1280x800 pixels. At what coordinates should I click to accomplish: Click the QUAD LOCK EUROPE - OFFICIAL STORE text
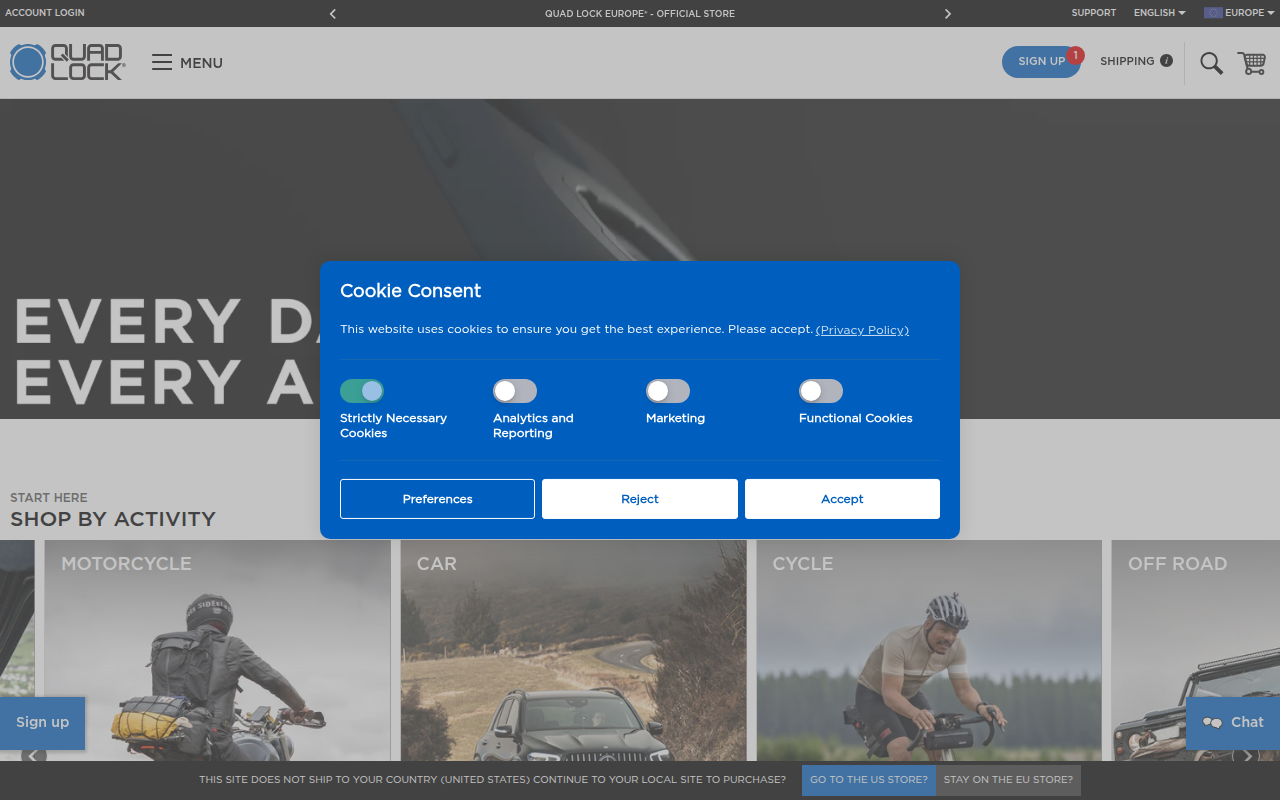click(x=640, y=14)
